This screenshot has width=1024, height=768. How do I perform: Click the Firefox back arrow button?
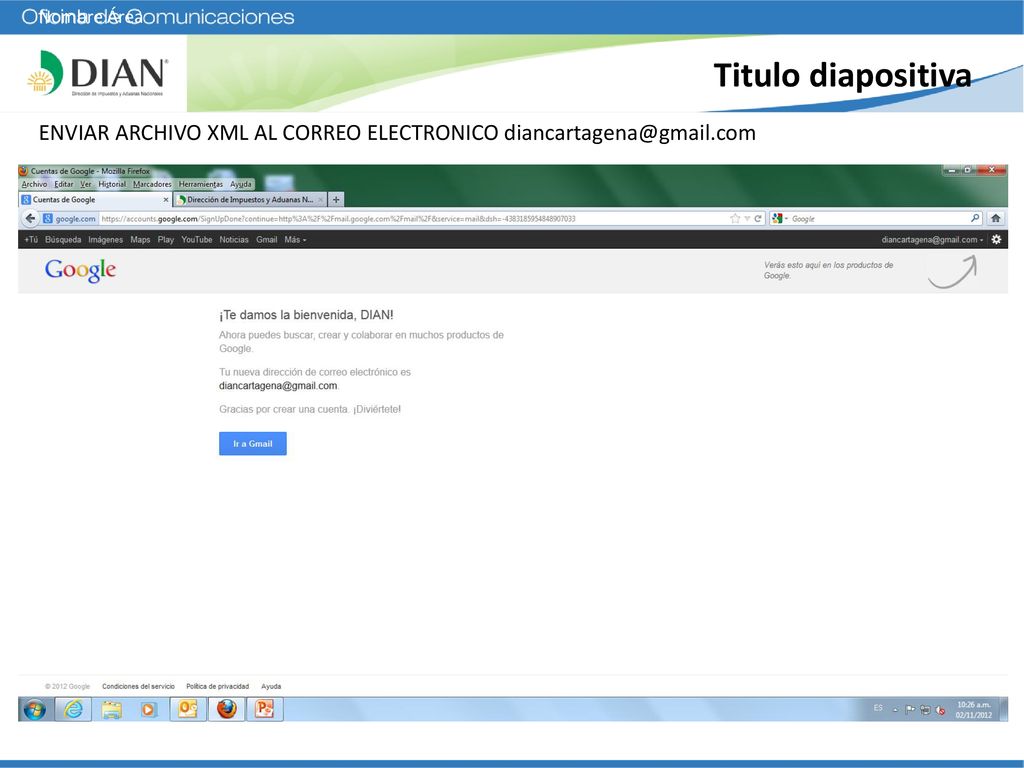(x=30, y=219)
